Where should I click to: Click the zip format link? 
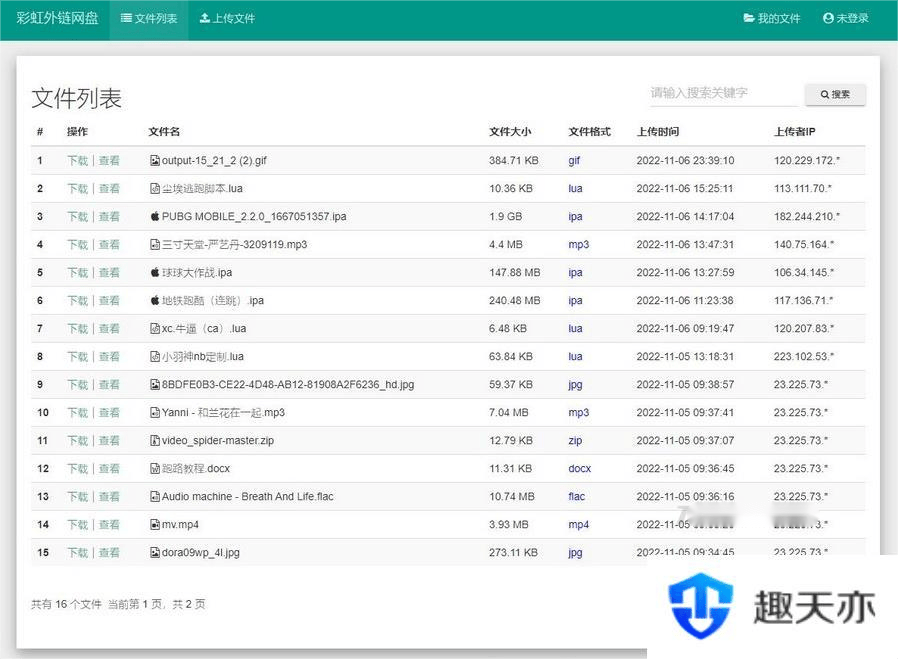[575, 441]
